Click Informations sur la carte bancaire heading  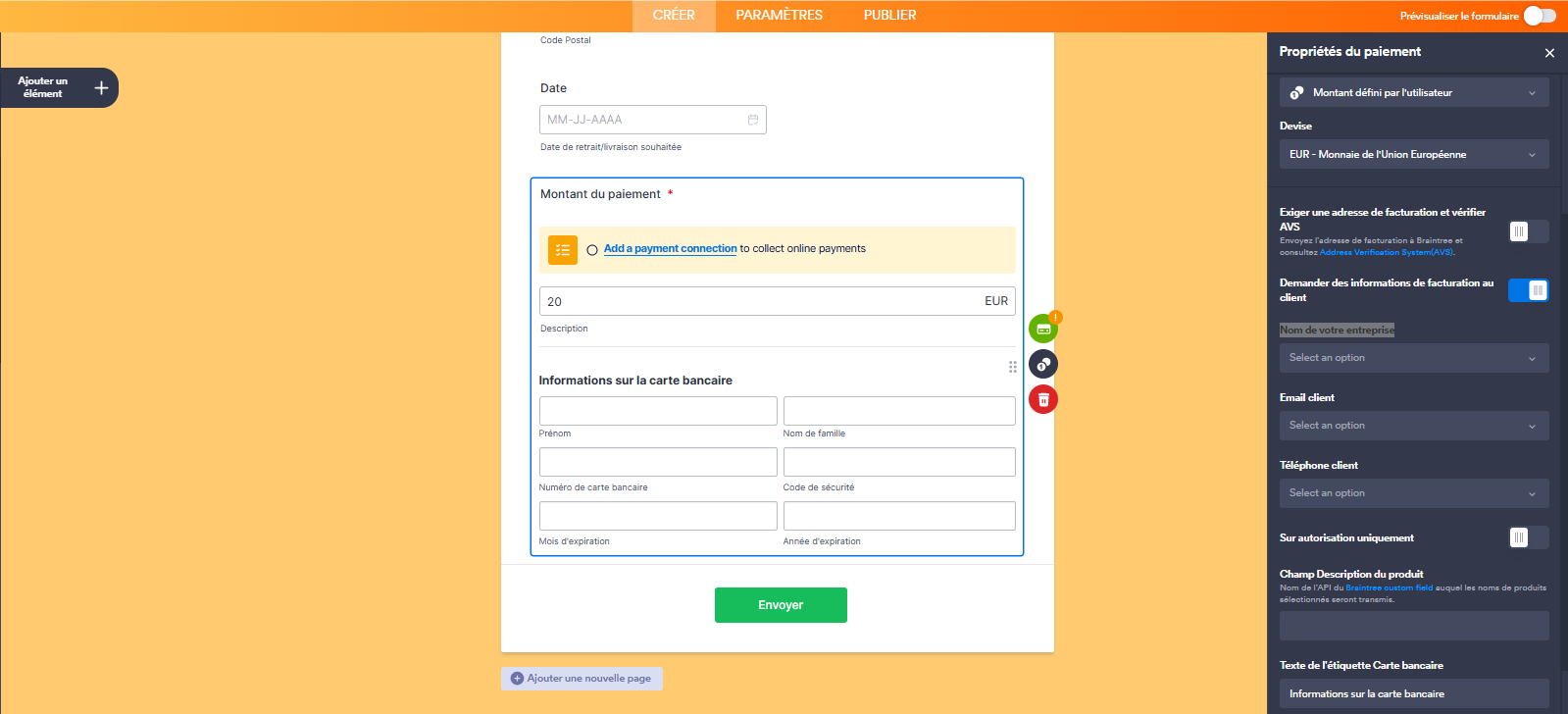click(635, 381)
